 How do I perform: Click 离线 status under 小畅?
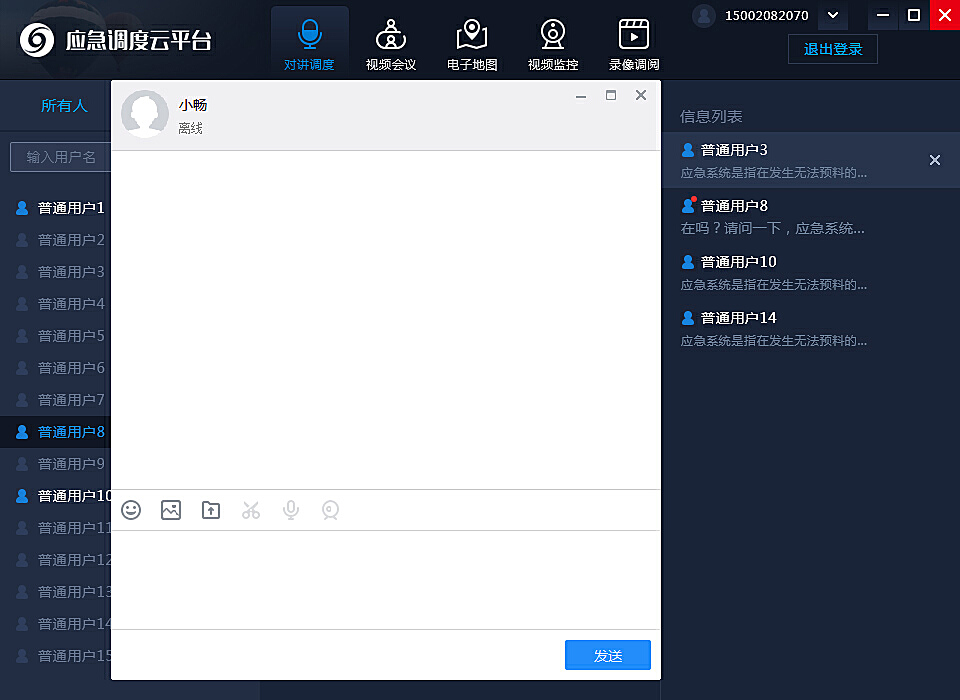pos(190,128)
